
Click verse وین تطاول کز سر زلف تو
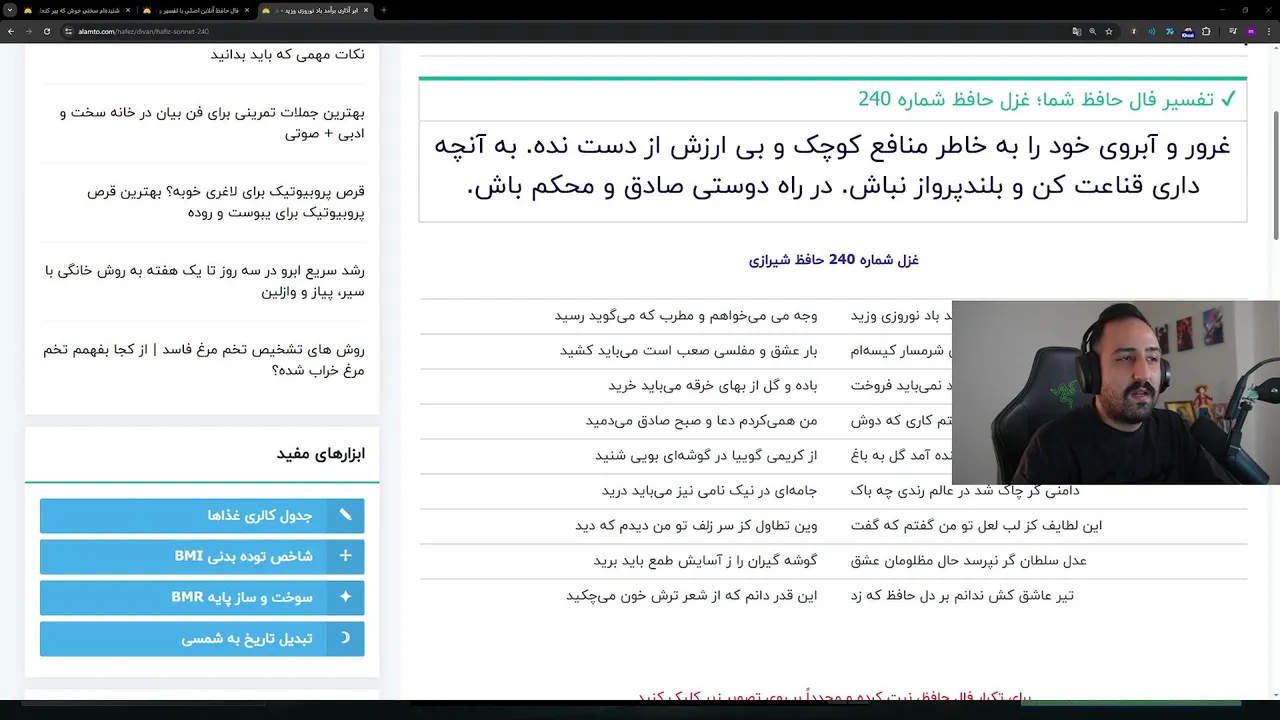(696, 526)
